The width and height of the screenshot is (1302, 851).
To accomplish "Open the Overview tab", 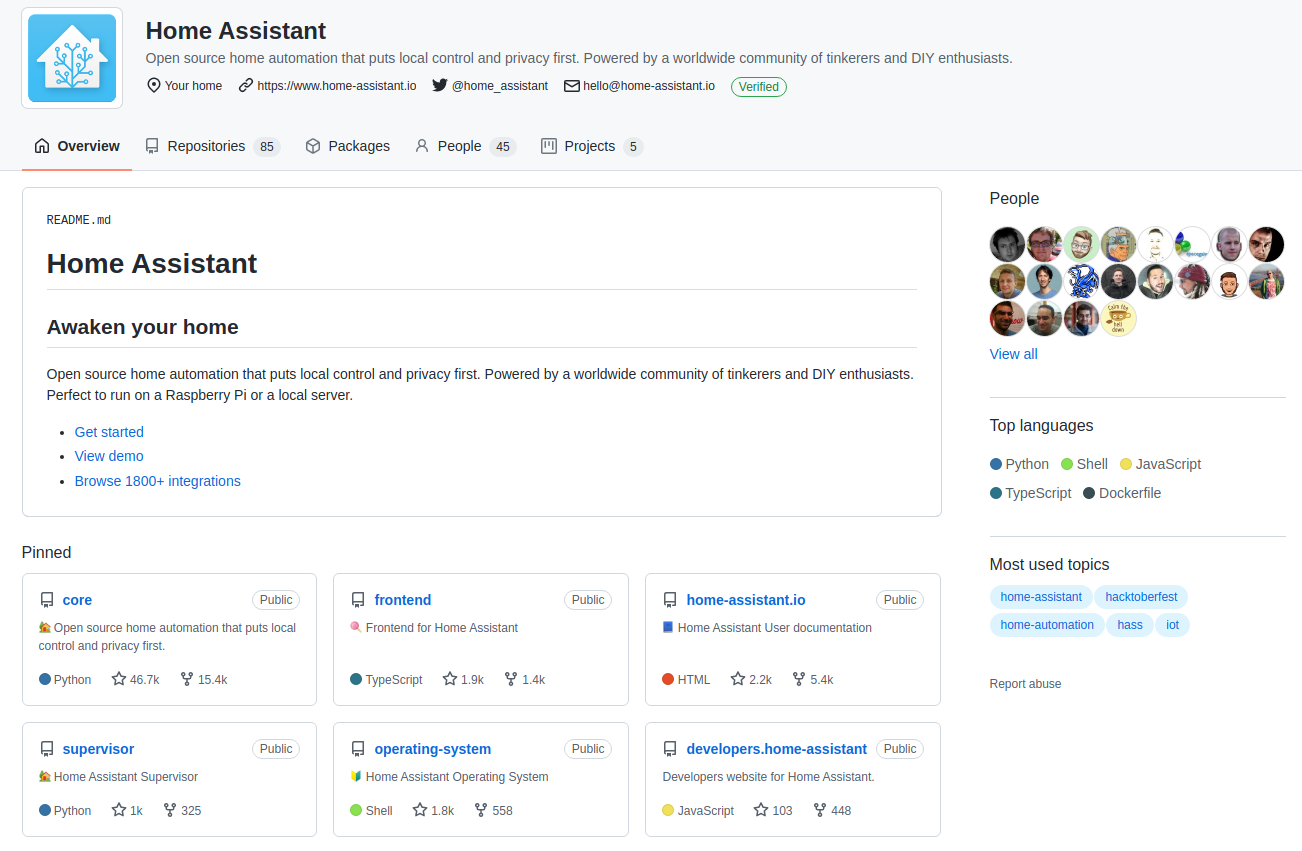I will coord(77,146).
